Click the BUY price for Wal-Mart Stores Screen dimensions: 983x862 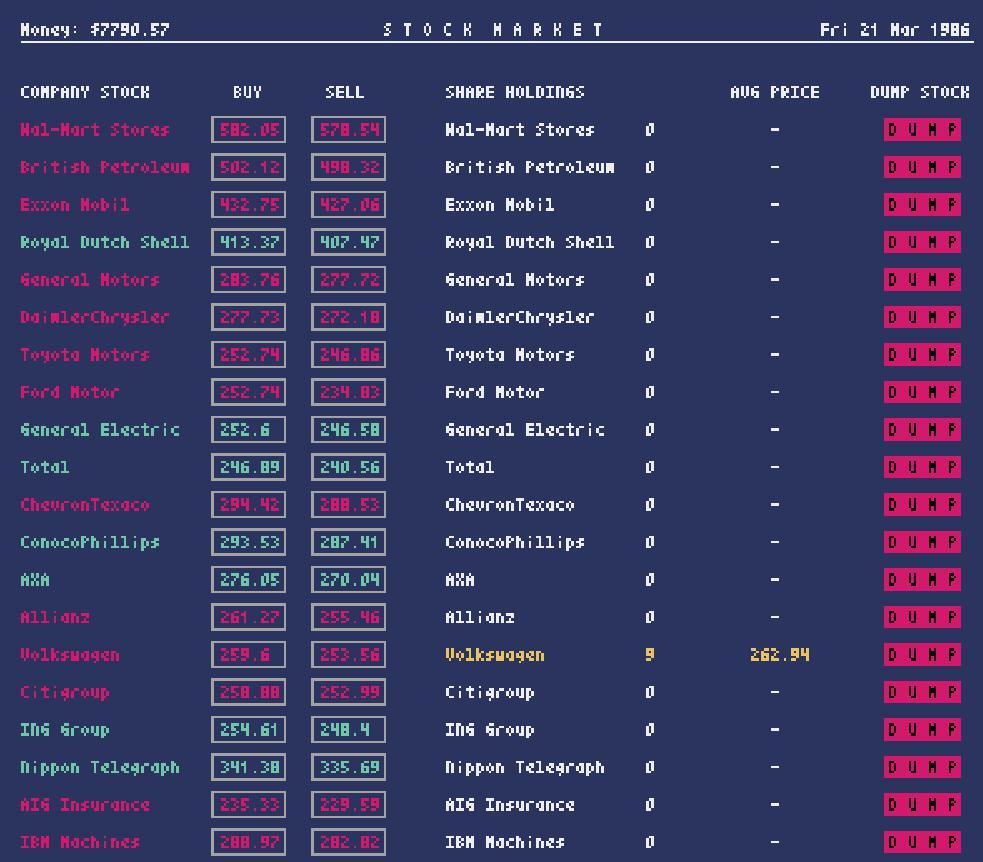click(x=248, y=130)
